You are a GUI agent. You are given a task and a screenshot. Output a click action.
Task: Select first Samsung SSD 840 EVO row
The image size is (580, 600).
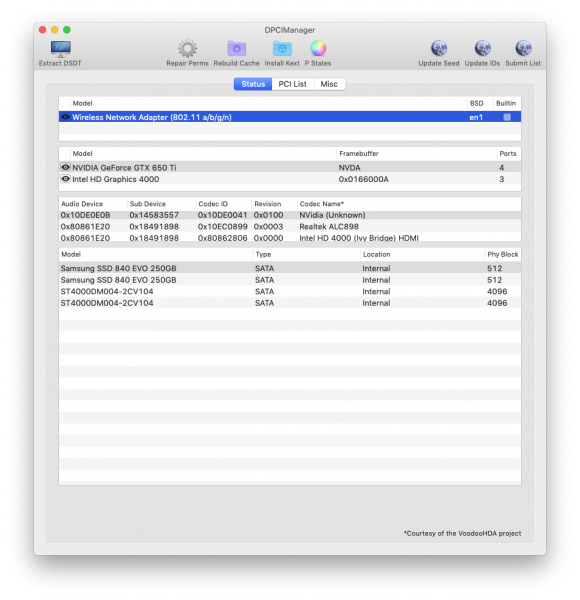coord(290,268)
